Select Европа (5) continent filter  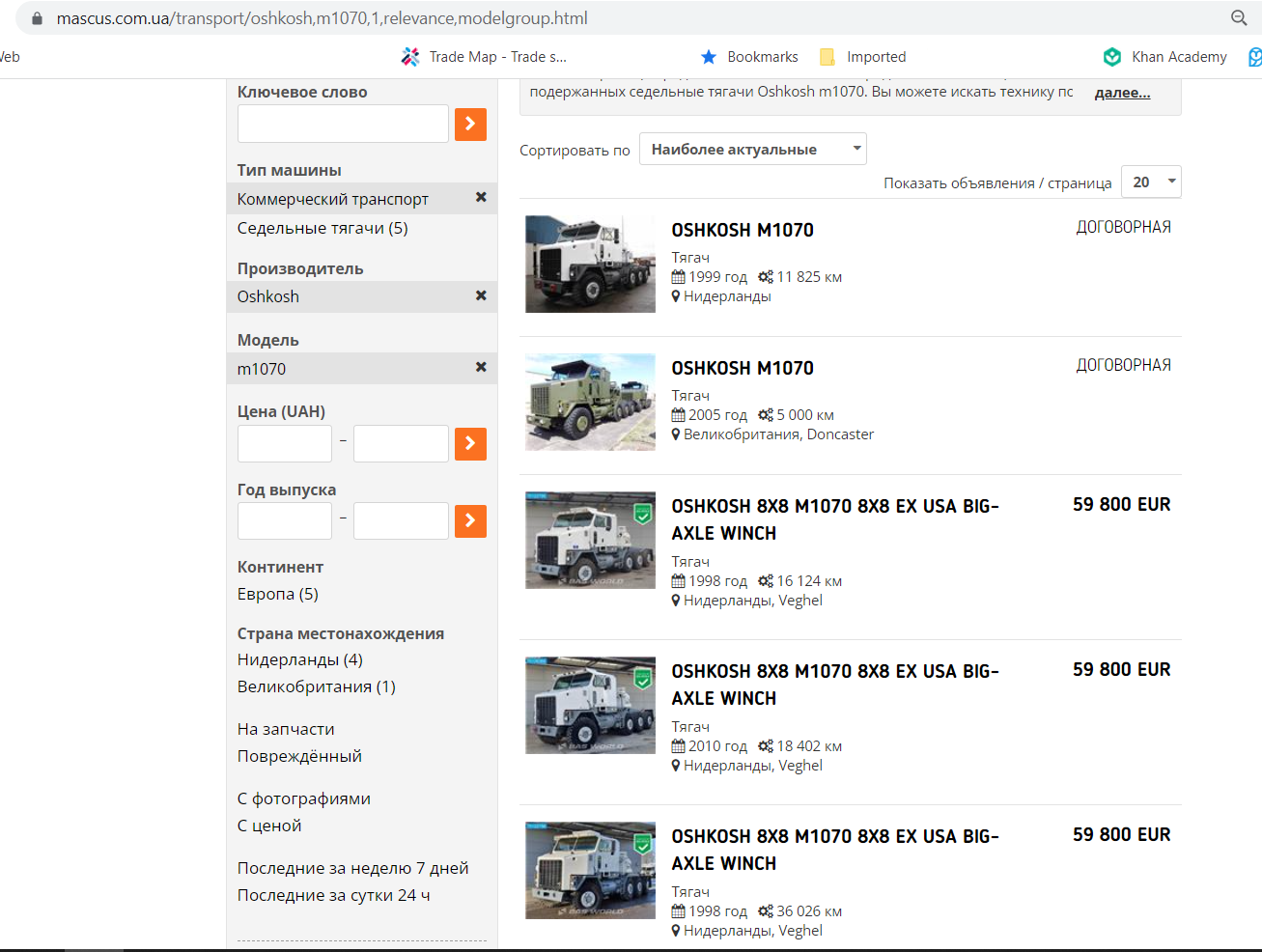coord(278,594)
